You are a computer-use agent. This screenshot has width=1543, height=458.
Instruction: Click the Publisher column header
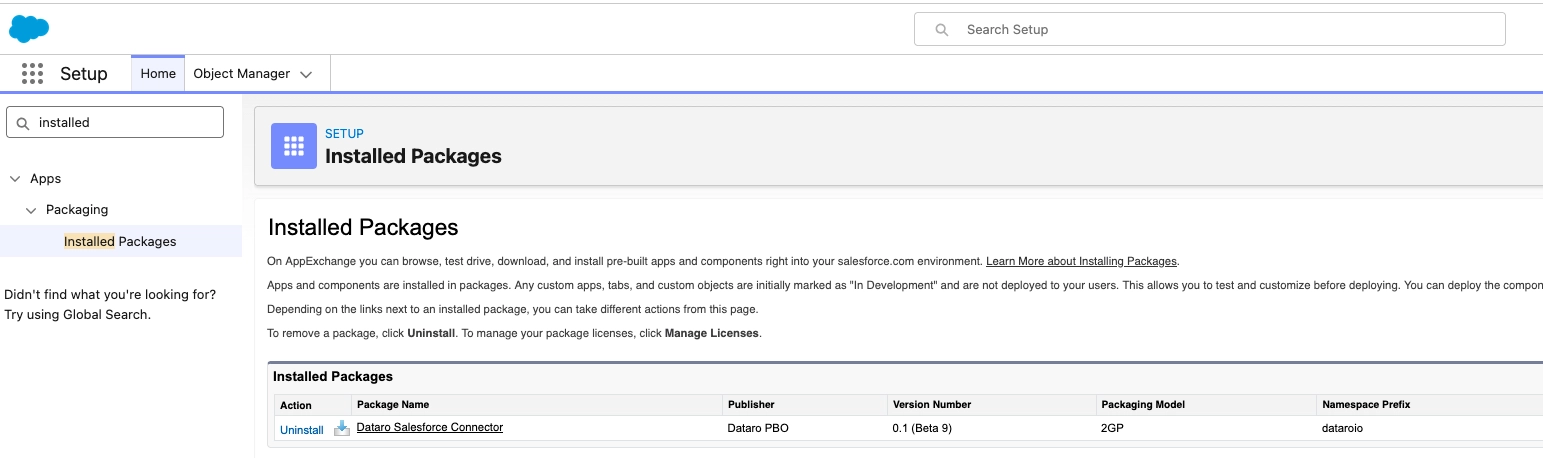coord(751,405)
